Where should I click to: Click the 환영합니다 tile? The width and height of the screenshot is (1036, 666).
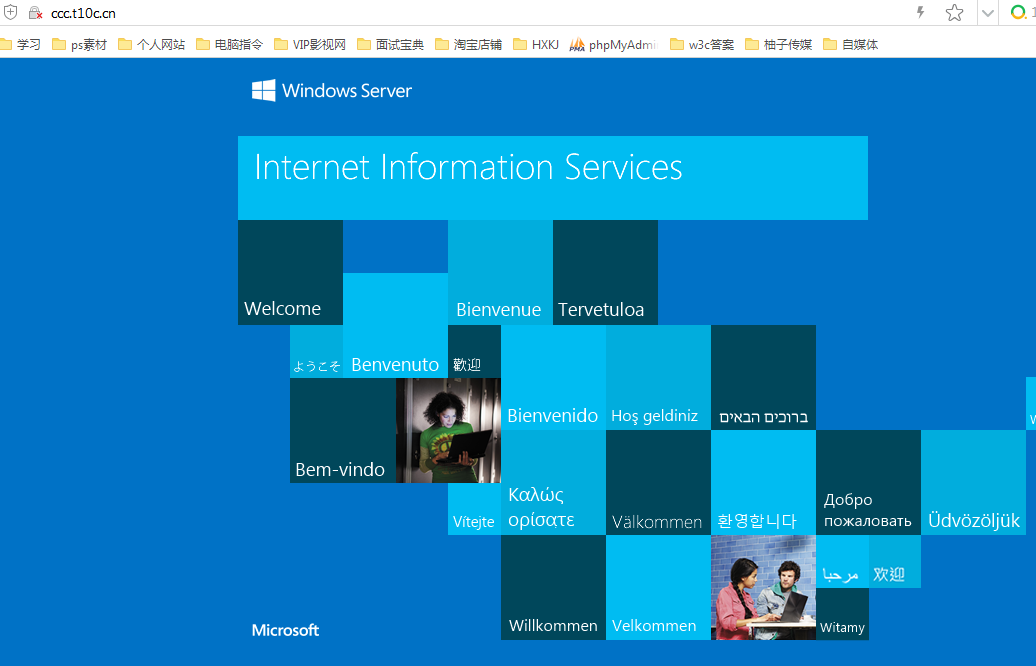pyautogui.click(x=763, y=482)
